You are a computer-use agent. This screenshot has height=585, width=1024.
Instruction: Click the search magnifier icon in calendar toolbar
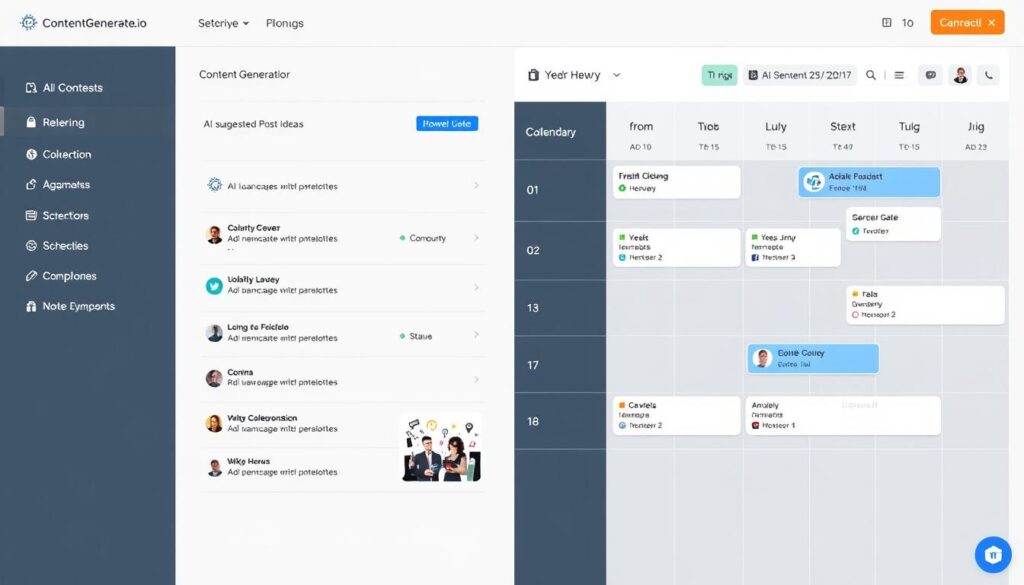pyautogui.click(x=871, y=75)
